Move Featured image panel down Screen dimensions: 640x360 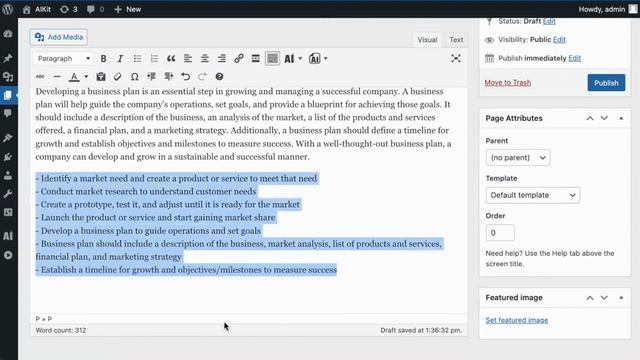coord(604,298)
